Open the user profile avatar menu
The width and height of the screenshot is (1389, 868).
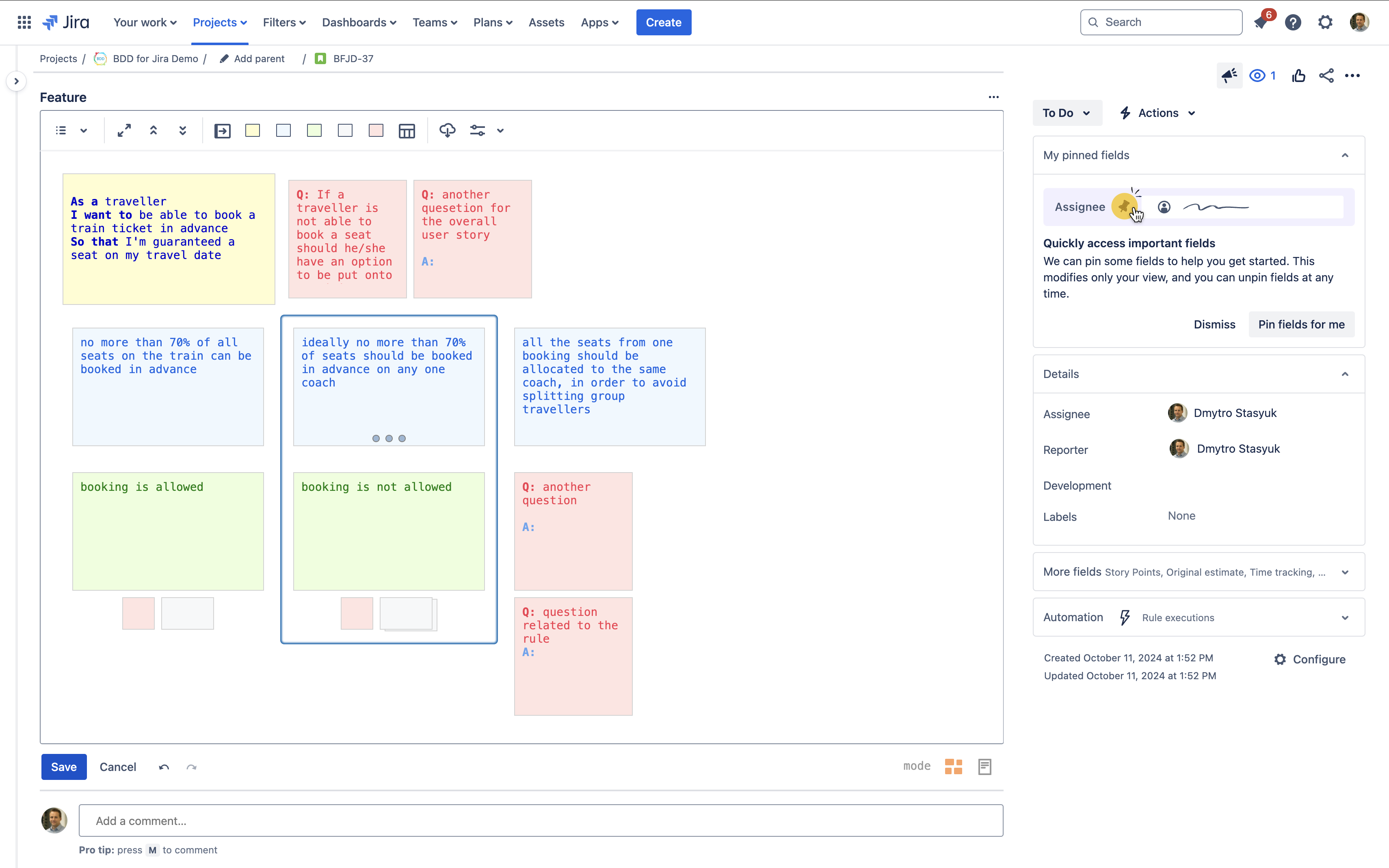pos(1359,22)
